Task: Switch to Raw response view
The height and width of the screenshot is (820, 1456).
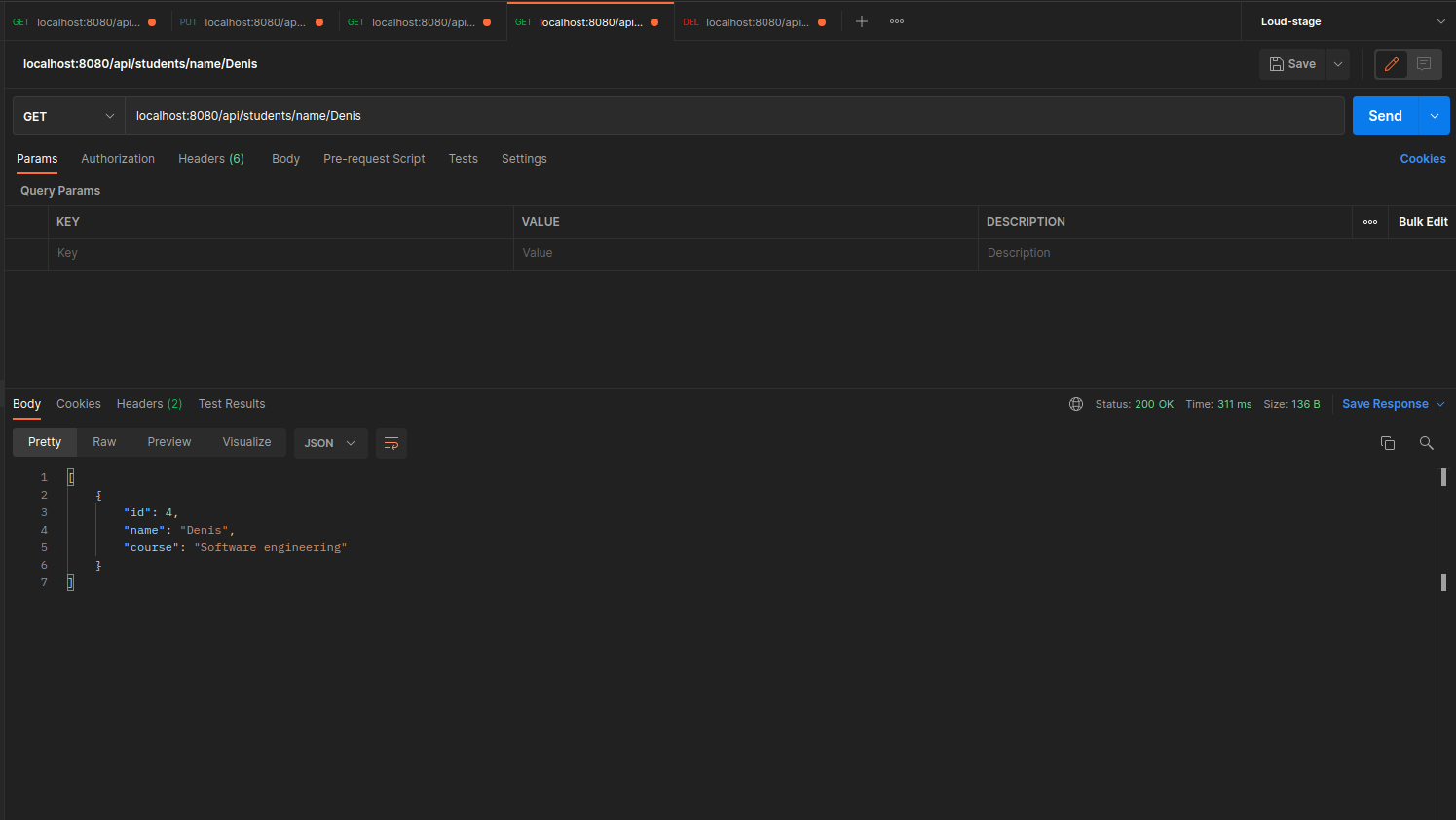Action: (104, 442)
